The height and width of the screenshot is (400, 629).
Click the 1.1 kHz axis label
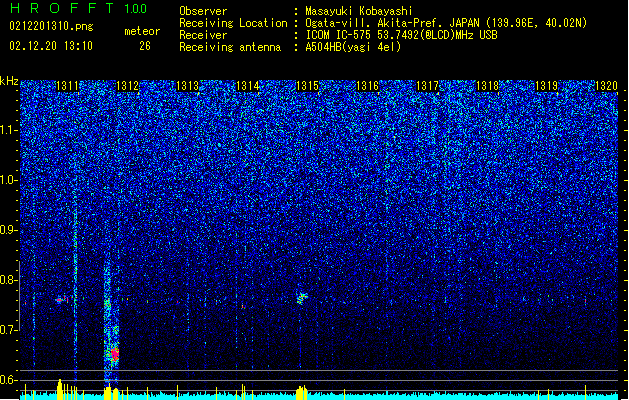8,130
